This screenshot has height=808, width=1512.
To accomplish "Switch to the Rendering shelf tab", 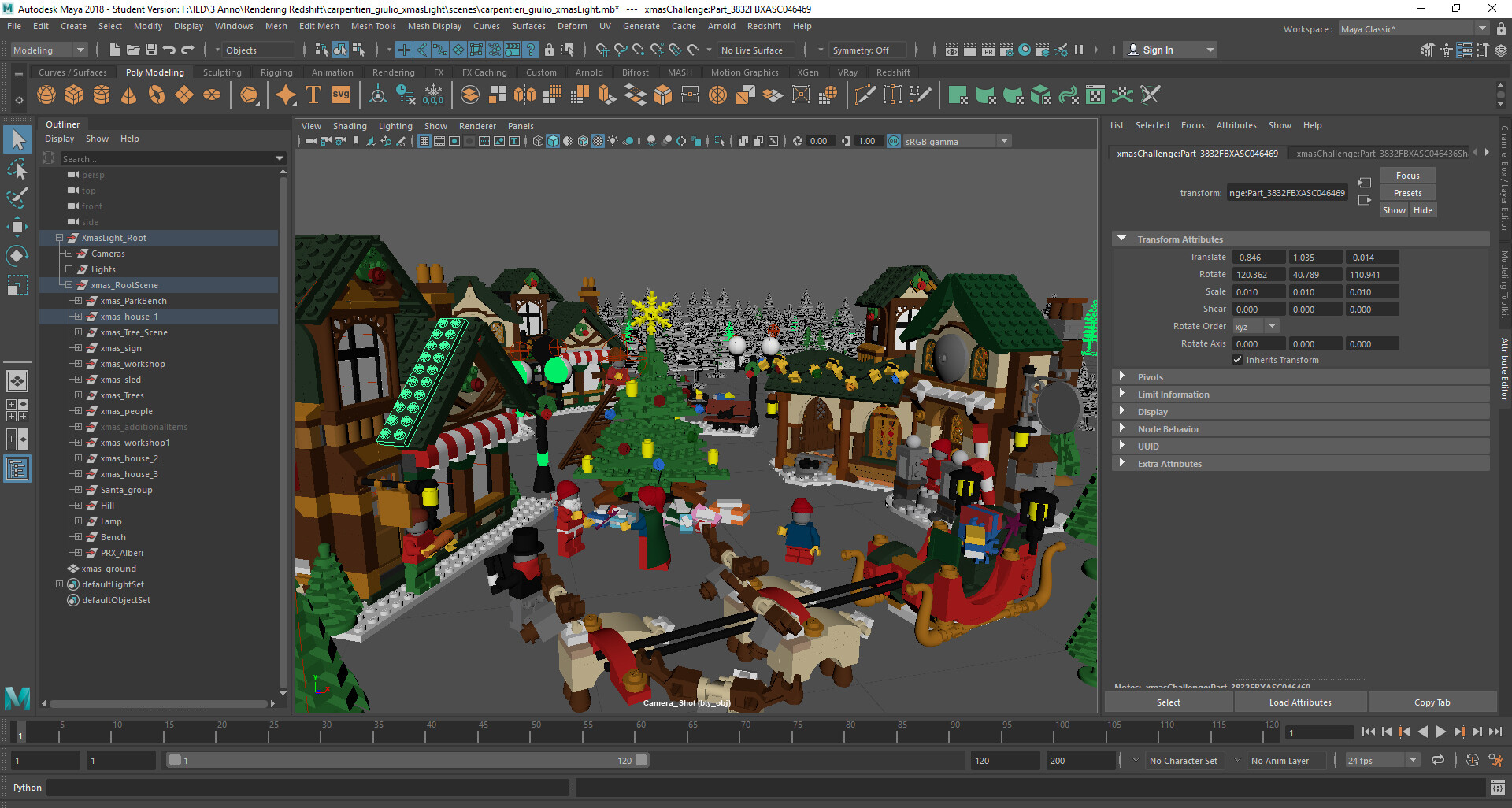I will pyautogui.click(x=393, y=72).
